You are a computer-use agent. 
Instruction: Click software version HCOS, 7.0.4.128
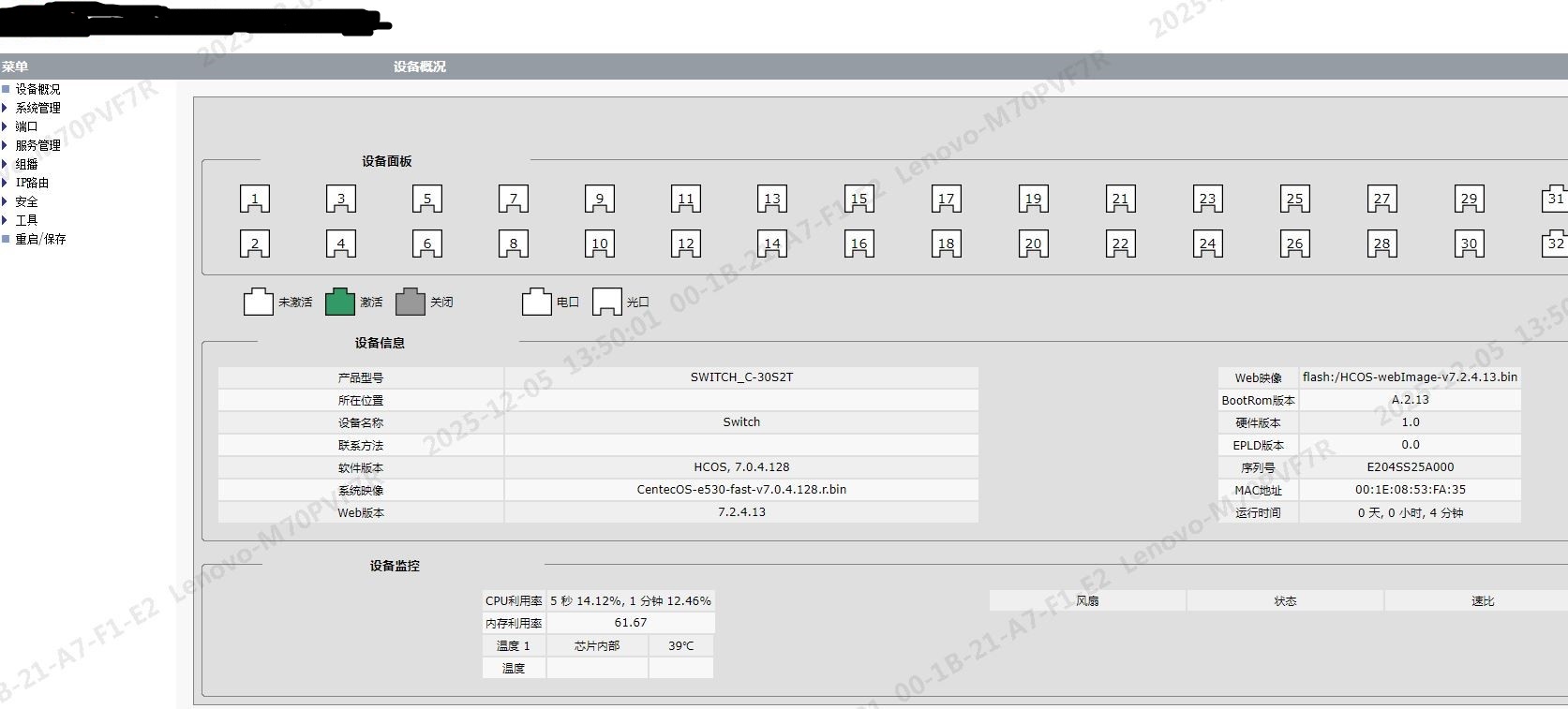coord(741,467)
